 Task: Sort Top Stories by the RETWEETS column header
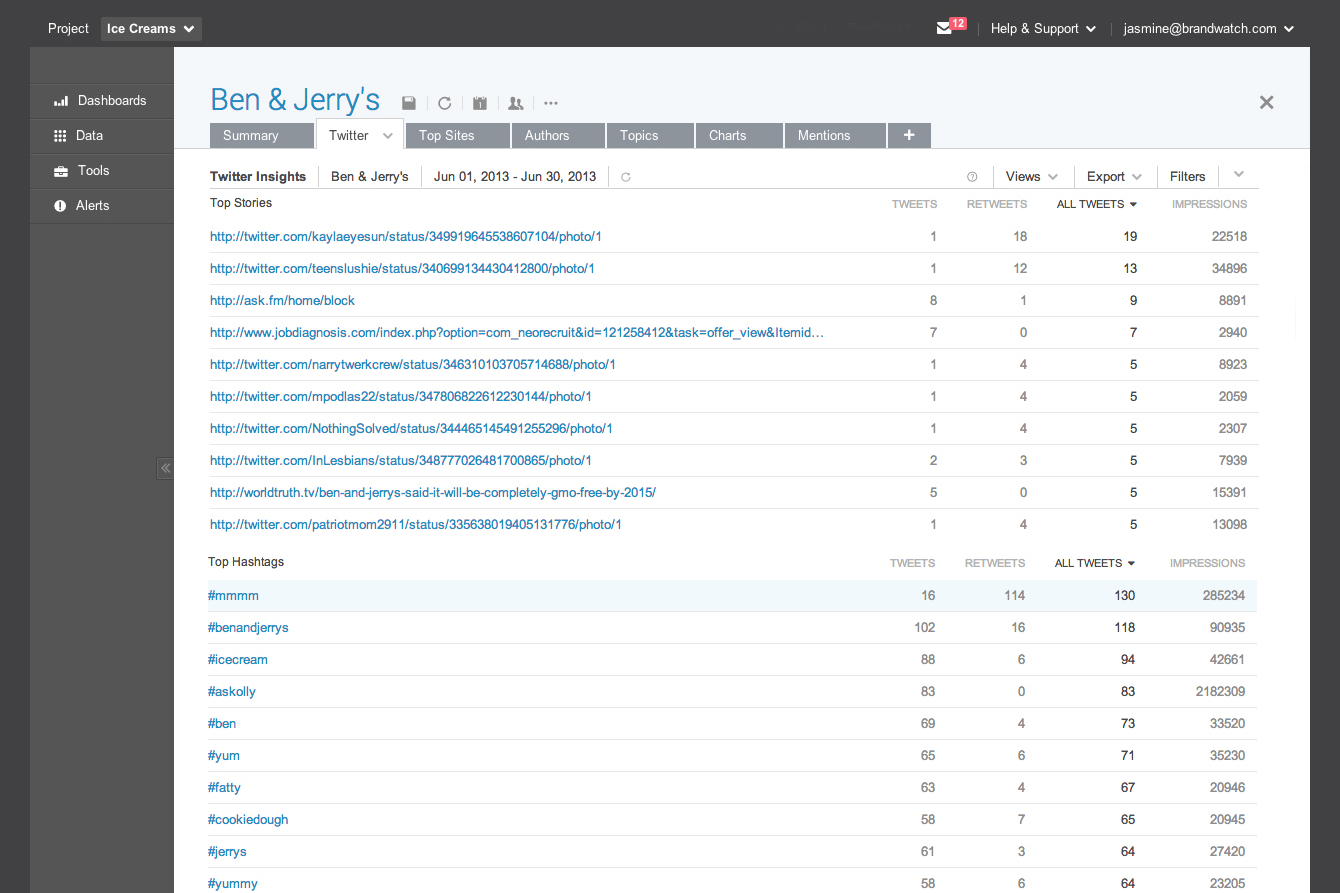[997, 204]
